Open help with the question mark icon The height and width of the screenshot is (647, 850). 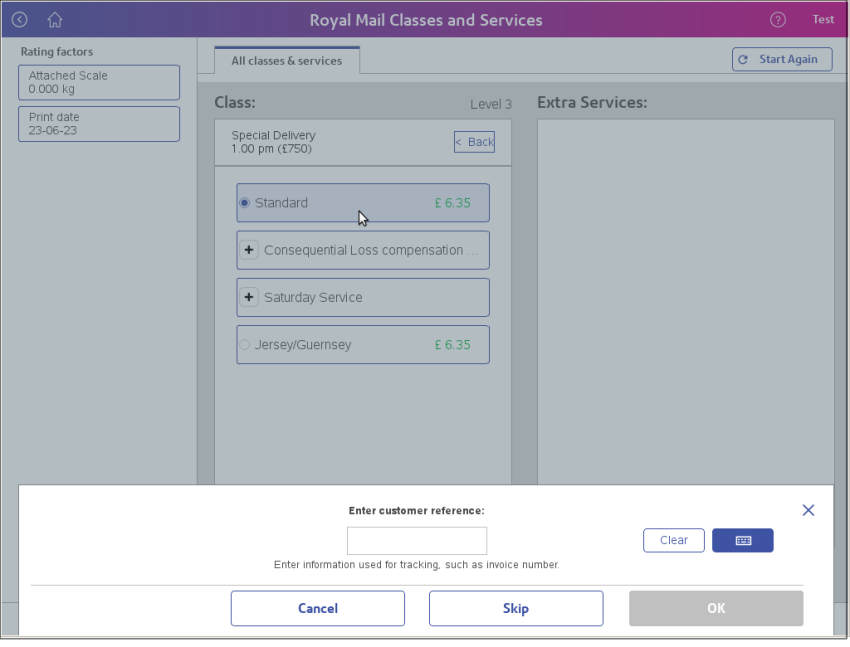[777, 20]
